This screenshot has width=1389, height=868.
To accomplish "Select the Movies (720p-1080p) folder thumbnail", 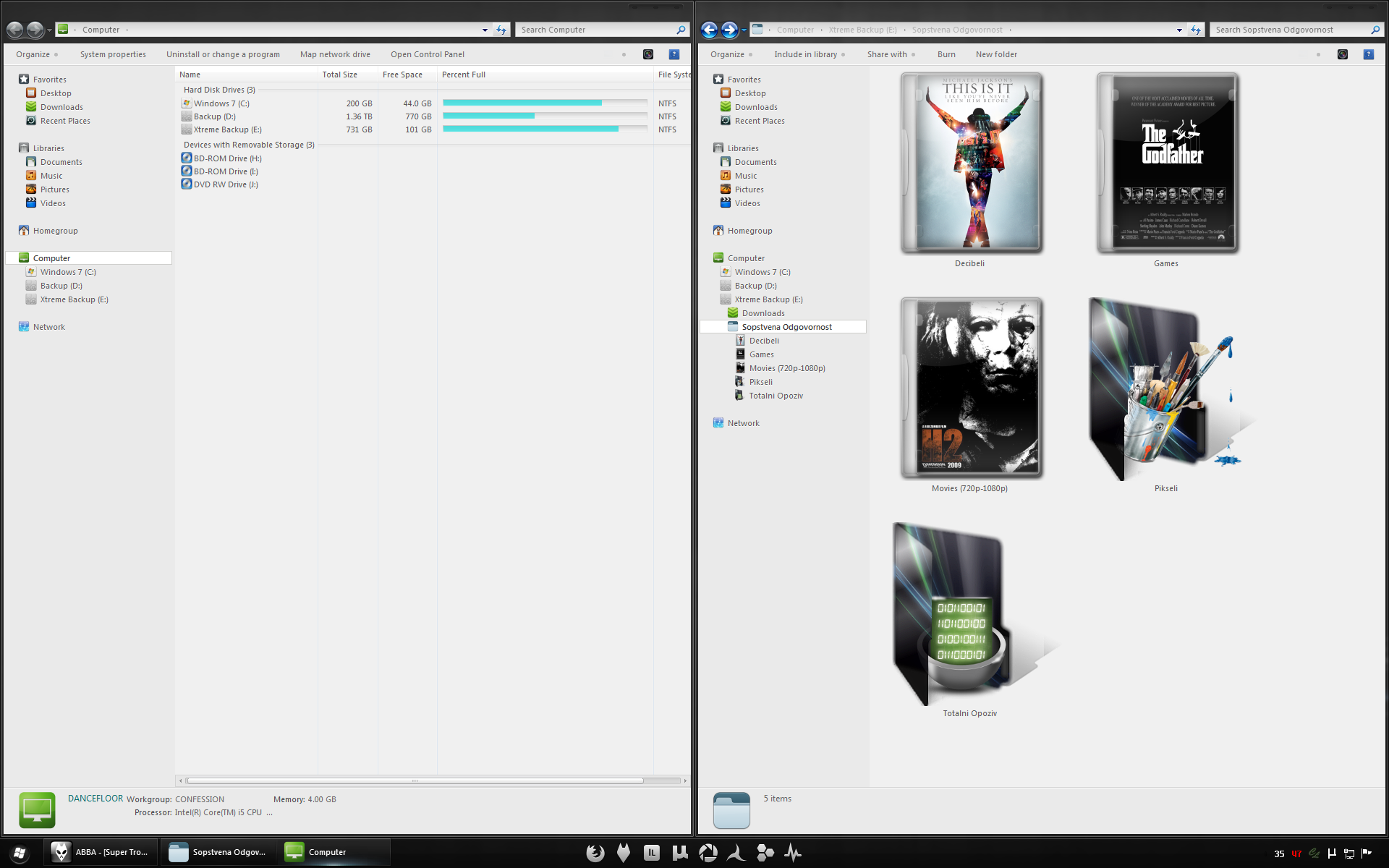I will 970,388.
